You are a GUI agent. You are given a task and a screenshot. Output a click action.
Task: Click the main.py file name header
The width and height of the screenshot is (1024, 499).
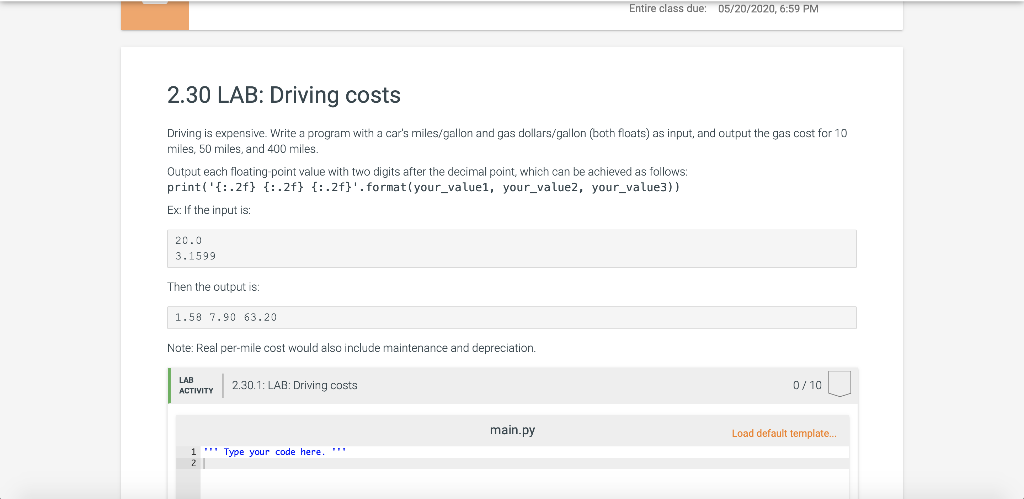click(512, 430)
